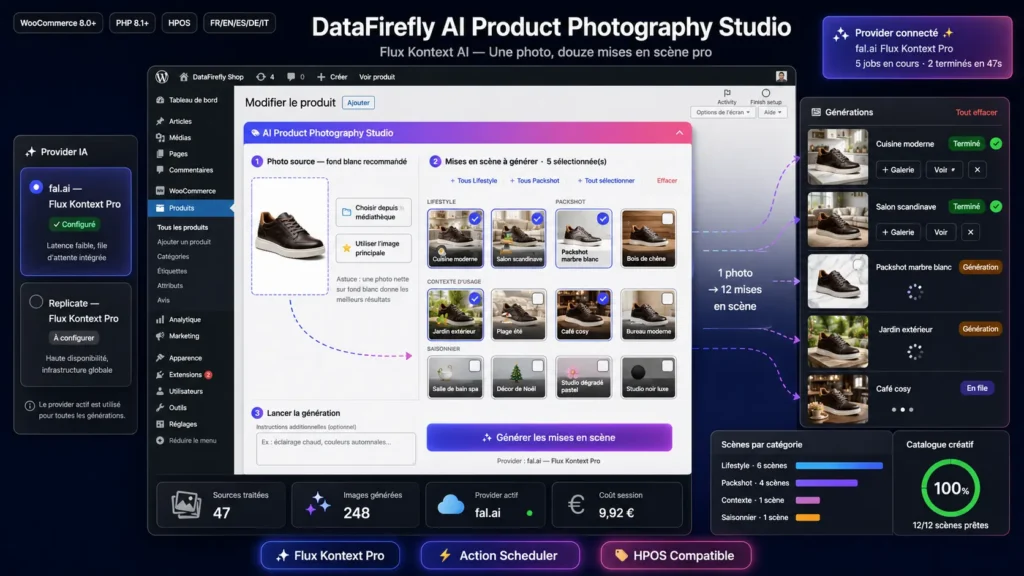Open Commentaires in the sidebar

(191, 170)
